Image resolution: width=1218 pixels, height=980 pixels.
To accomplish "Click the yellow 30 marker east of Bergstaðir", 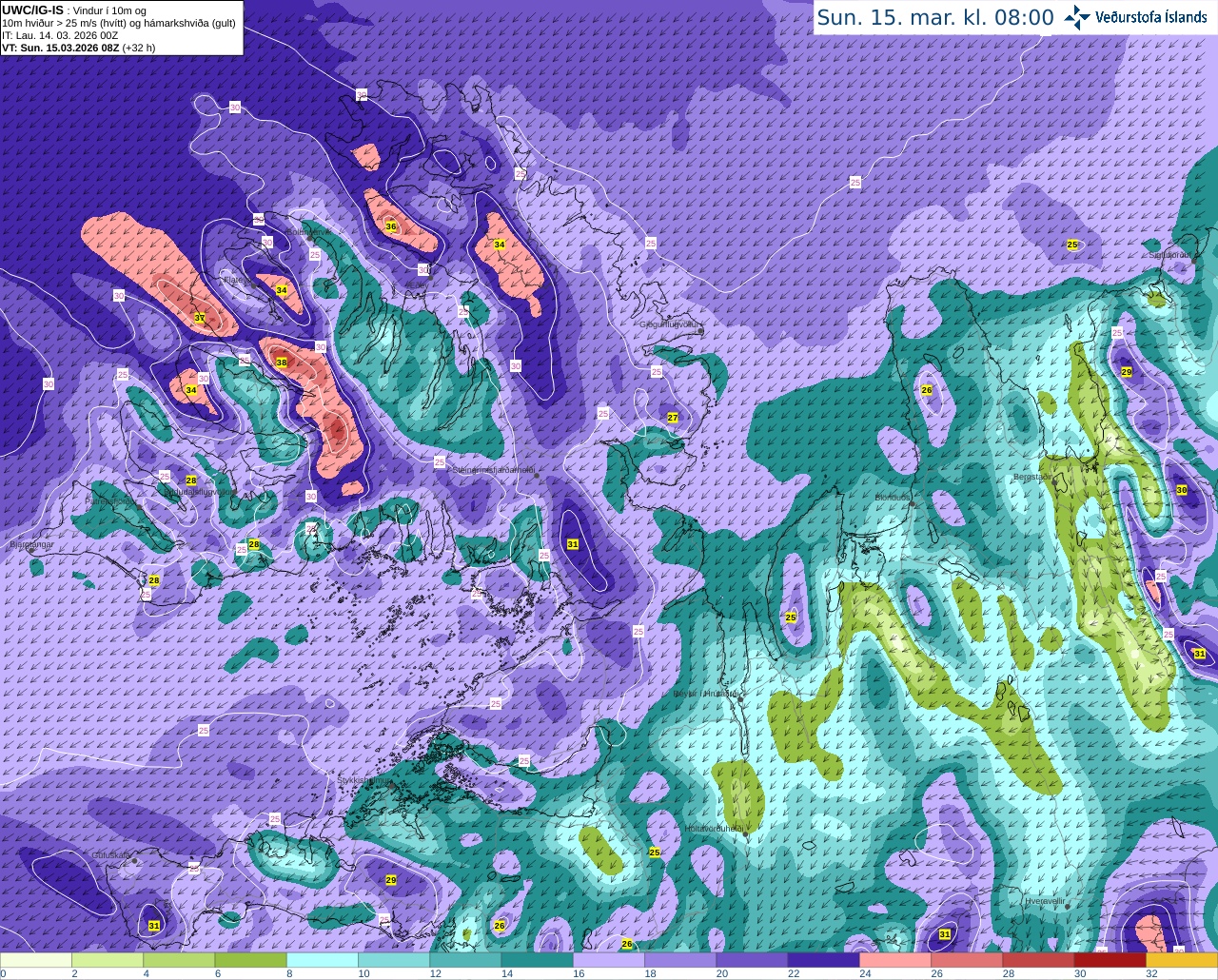I will click(x=1182, y=490).
